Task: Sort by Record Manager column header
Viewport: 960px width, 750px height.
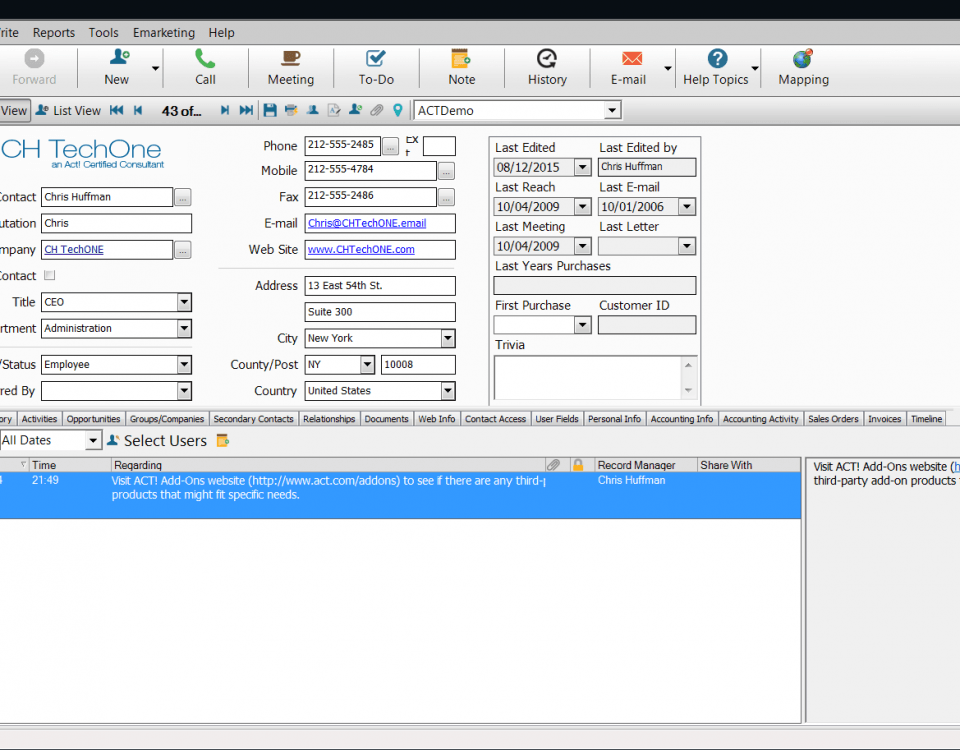Action: pos(645,465)
